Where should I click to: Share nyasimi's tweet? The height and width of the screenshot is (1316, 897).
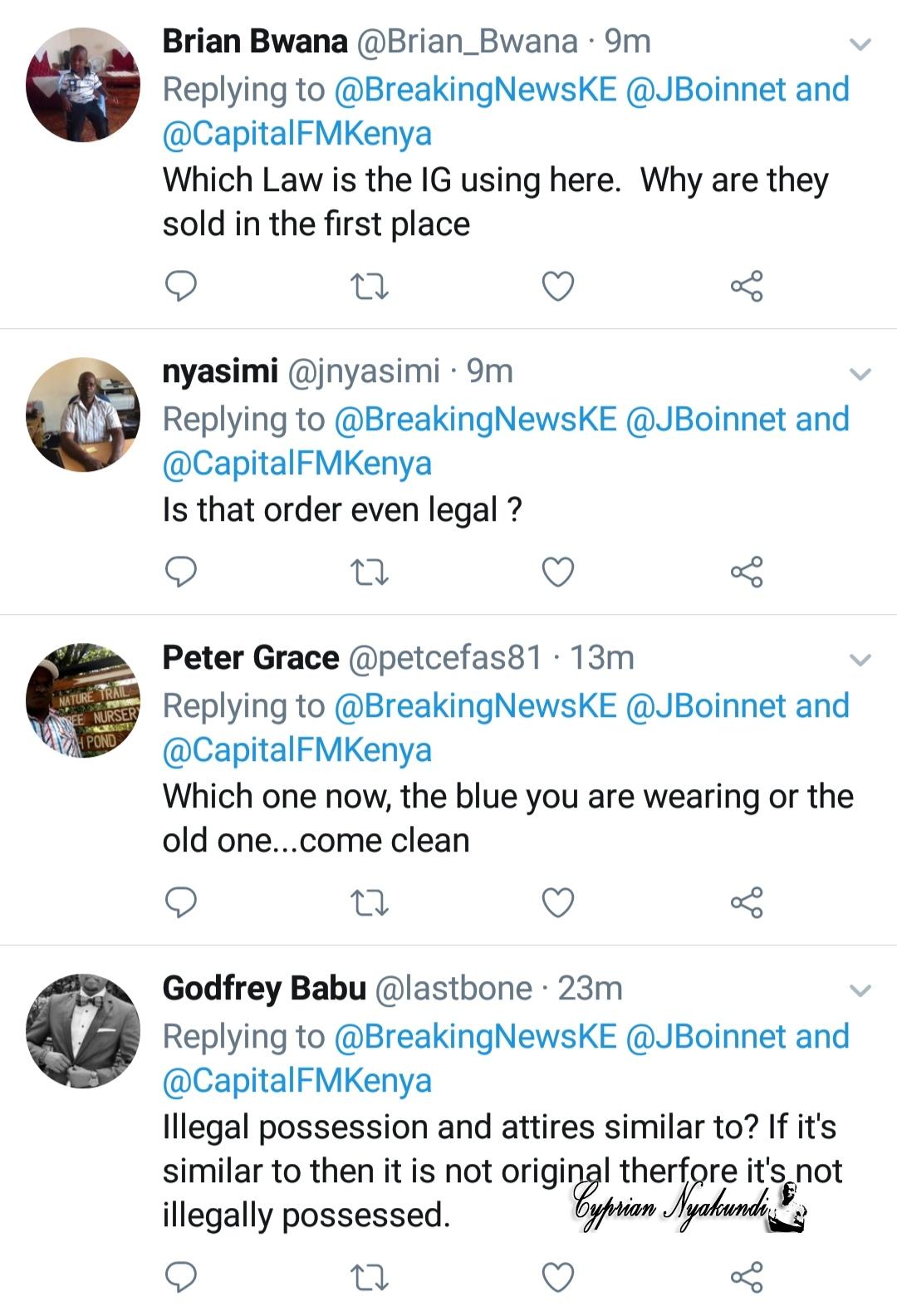tap(746, 572)
